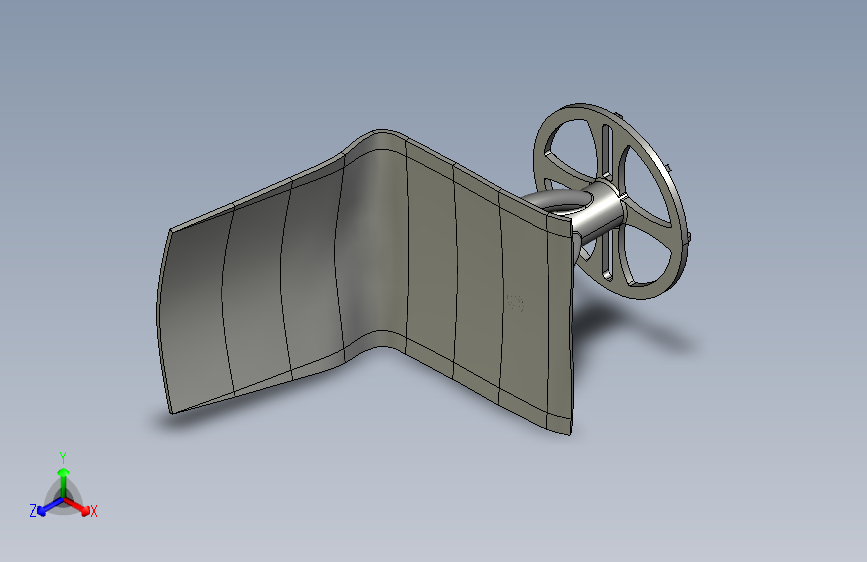Select the top edge thickness of the left wing
This screenshot has height=562, width=867.
pos(254,194)
